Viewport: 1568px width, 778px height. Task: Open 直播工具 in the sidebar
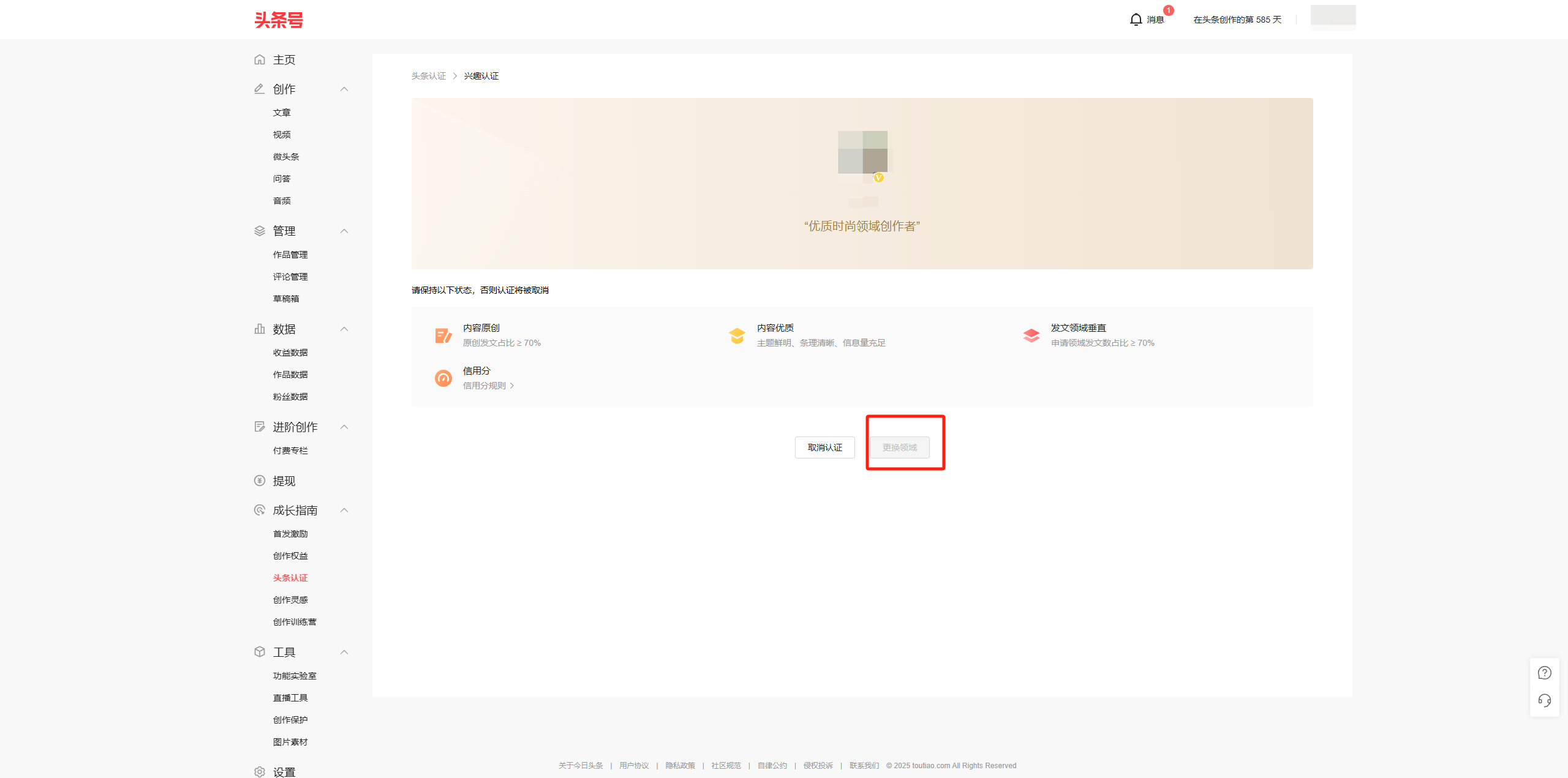click(290, 698)
